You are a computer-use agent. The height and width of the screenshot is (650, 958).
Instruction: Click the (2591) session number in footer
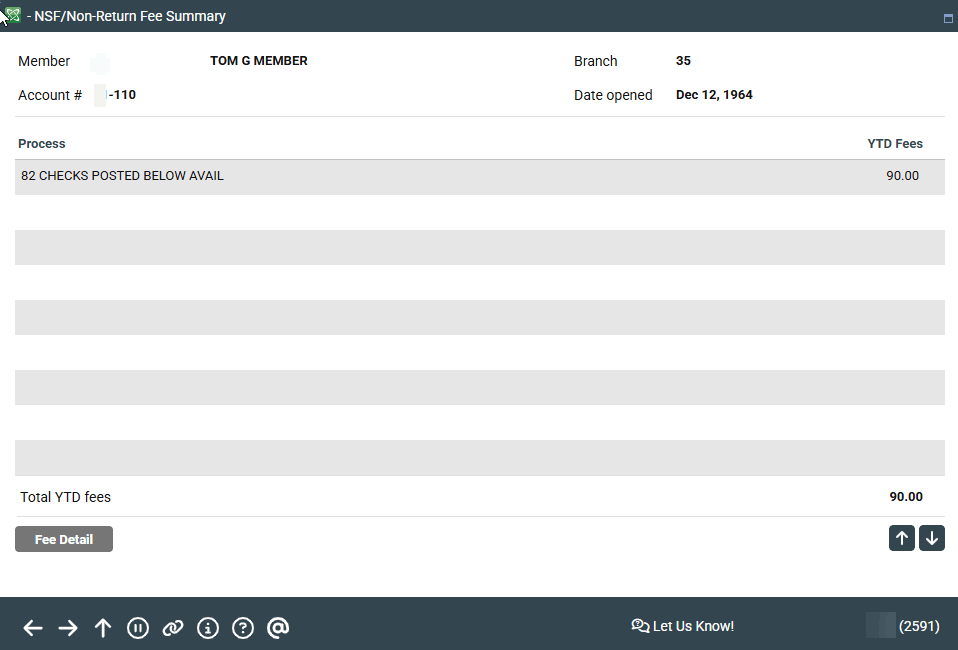pos(918,626)
